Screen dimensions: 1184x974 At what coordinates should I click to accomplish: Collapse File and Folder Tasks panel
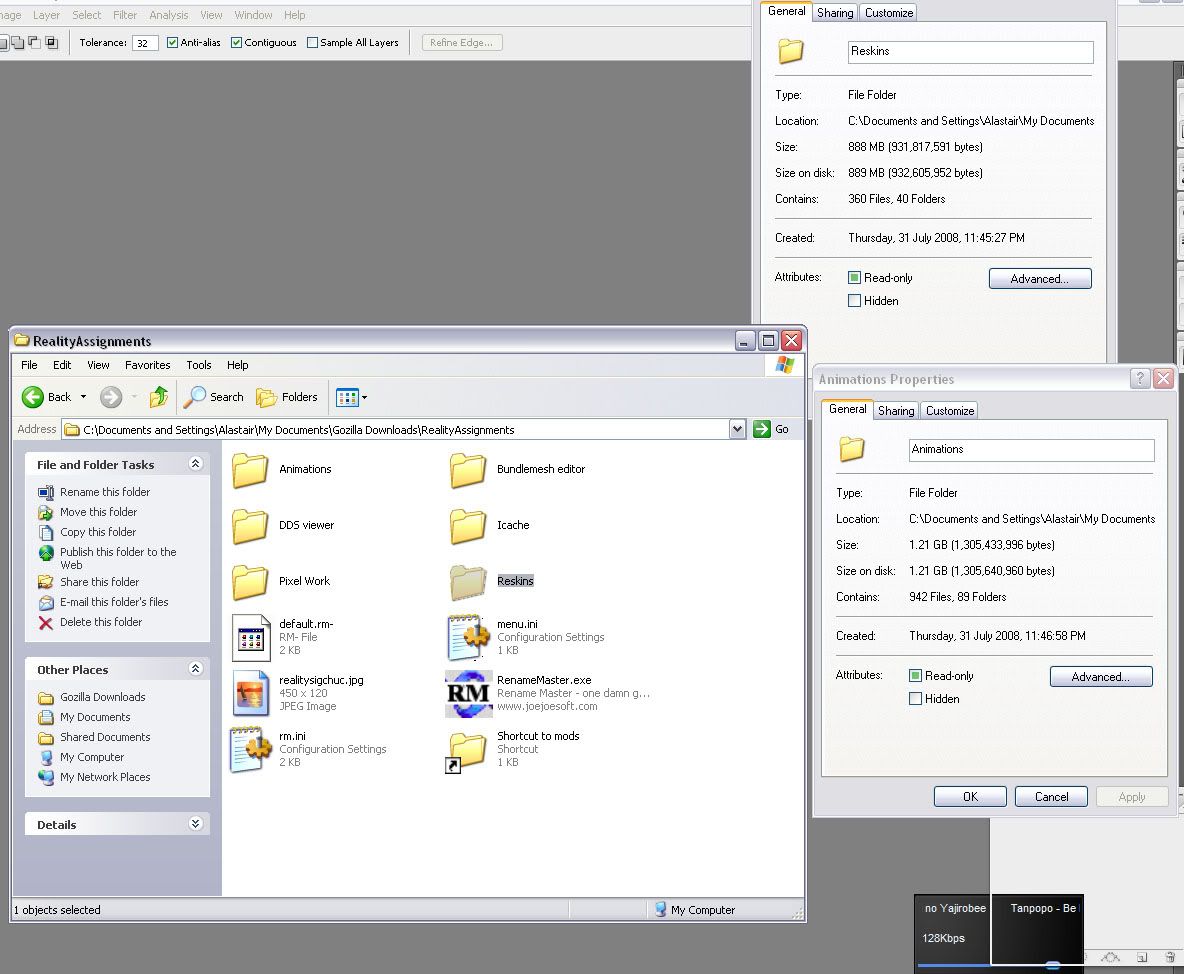(x=195, y=464)
